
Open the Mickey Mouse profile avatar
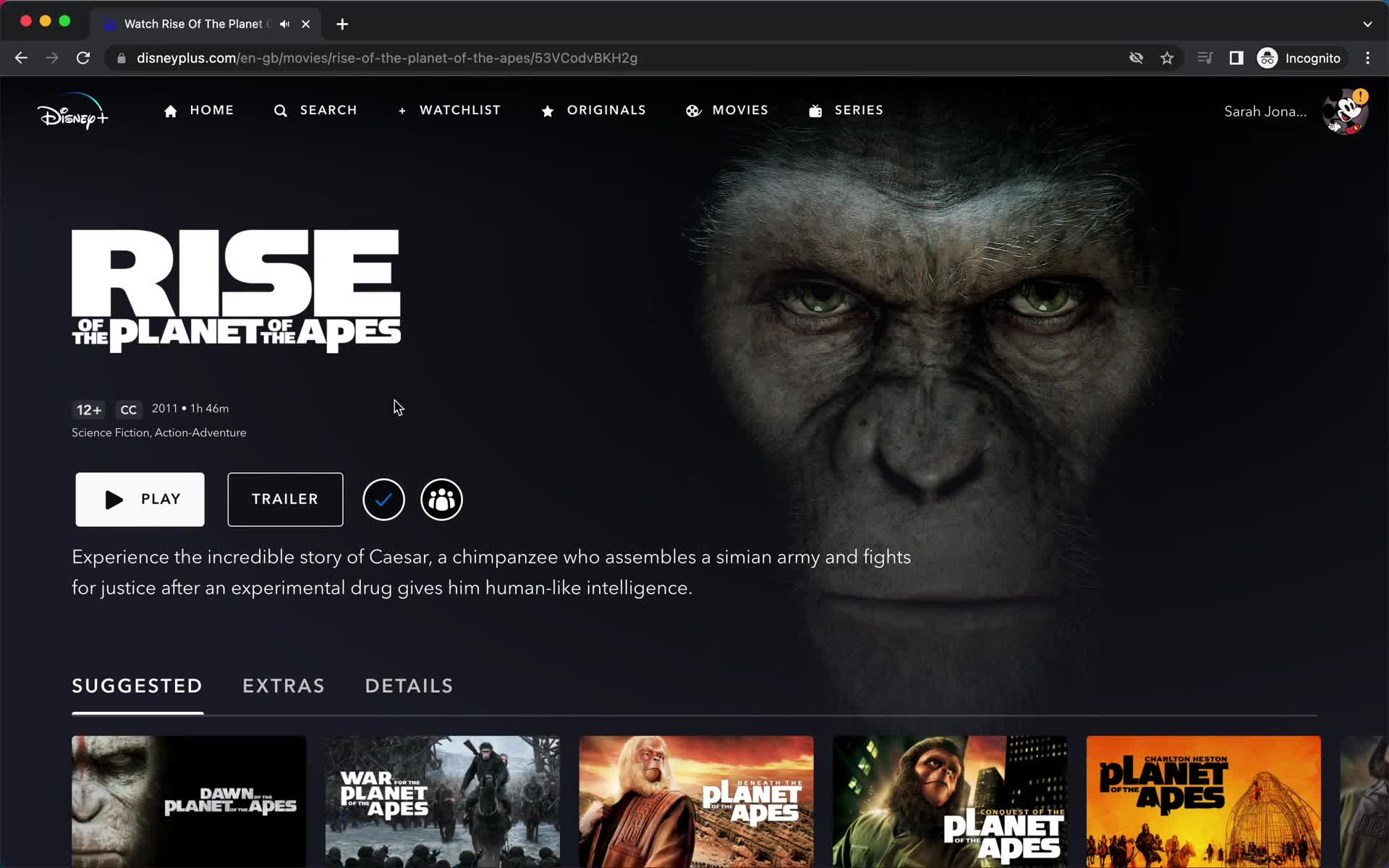click(1345, 111)
